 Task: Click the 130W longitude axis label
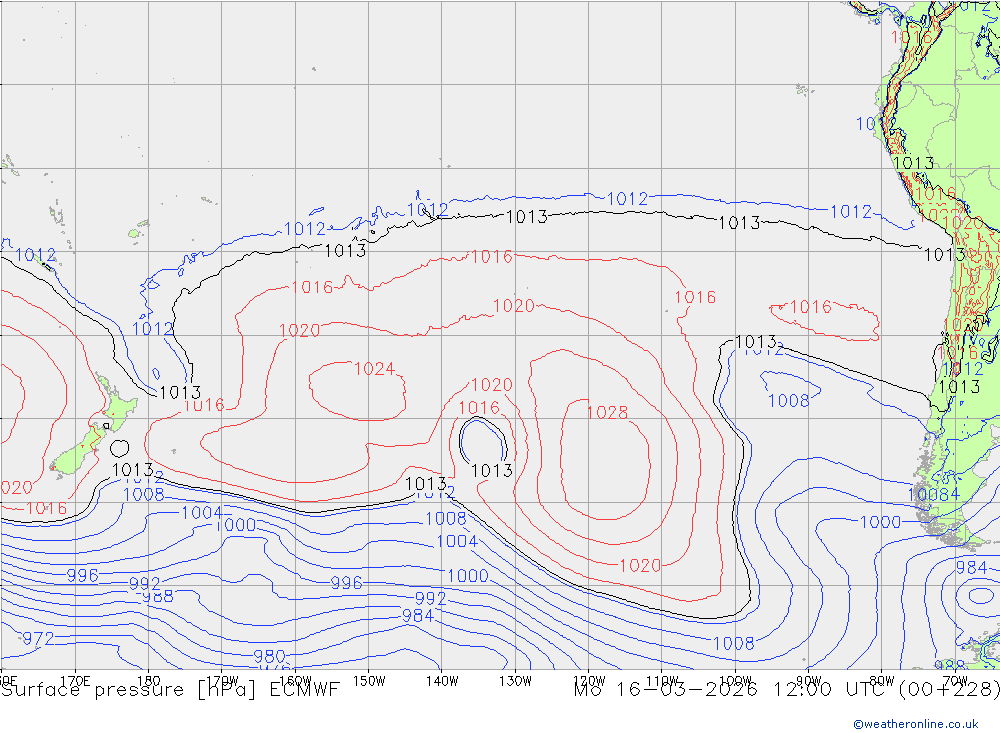[515, 681]
